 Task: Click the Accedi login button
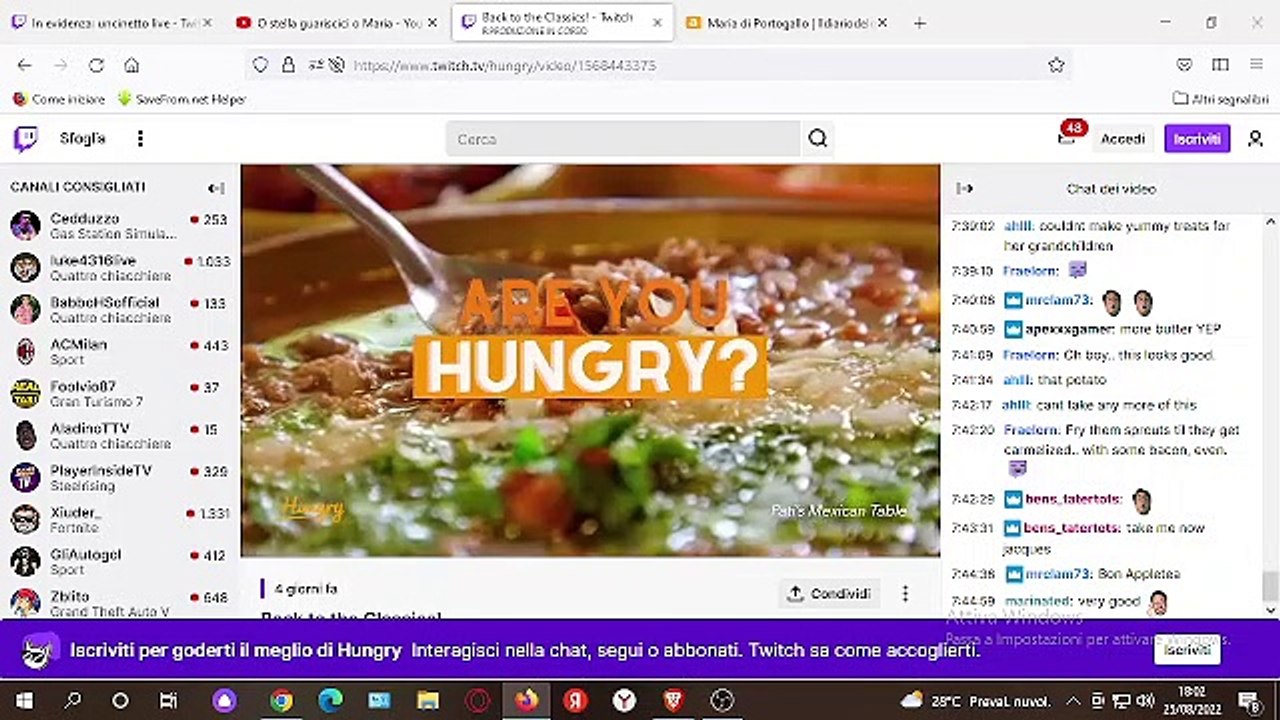[x=1123, y=139]
